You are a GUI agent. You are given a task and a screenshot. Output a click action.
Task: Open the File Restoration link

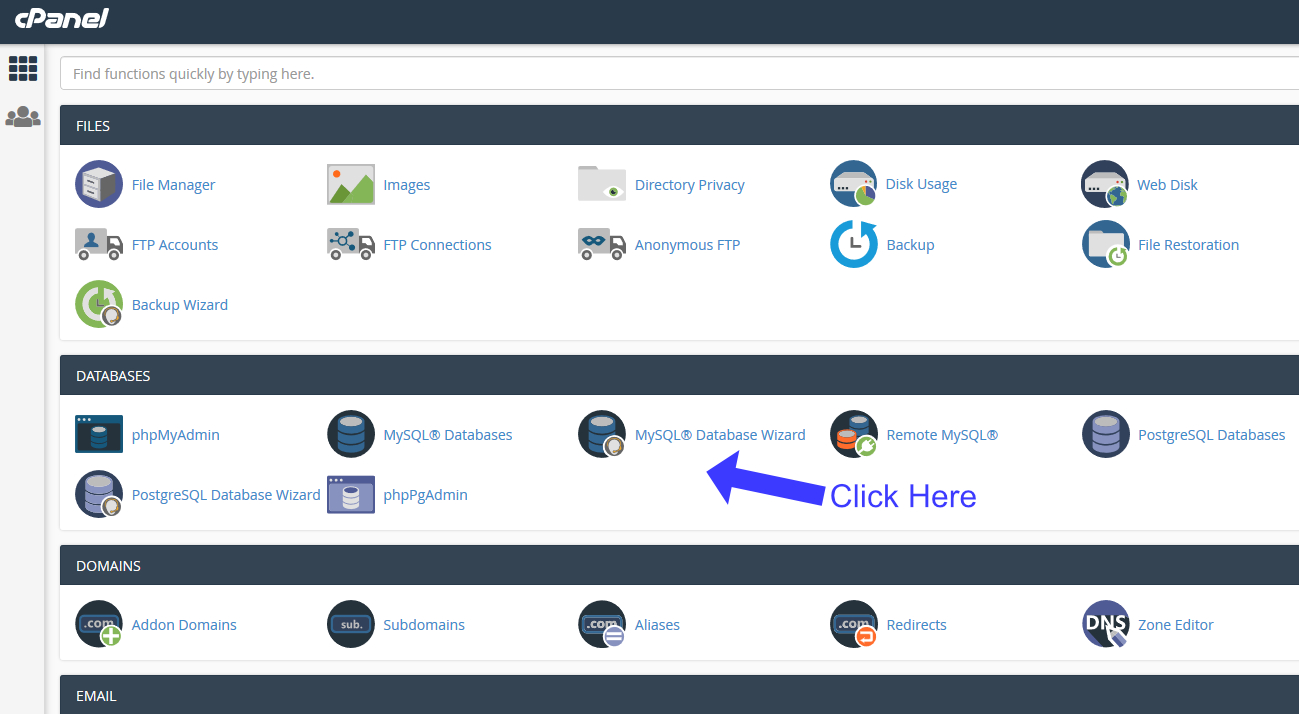pyautogui.click(x=1188, y=245)
